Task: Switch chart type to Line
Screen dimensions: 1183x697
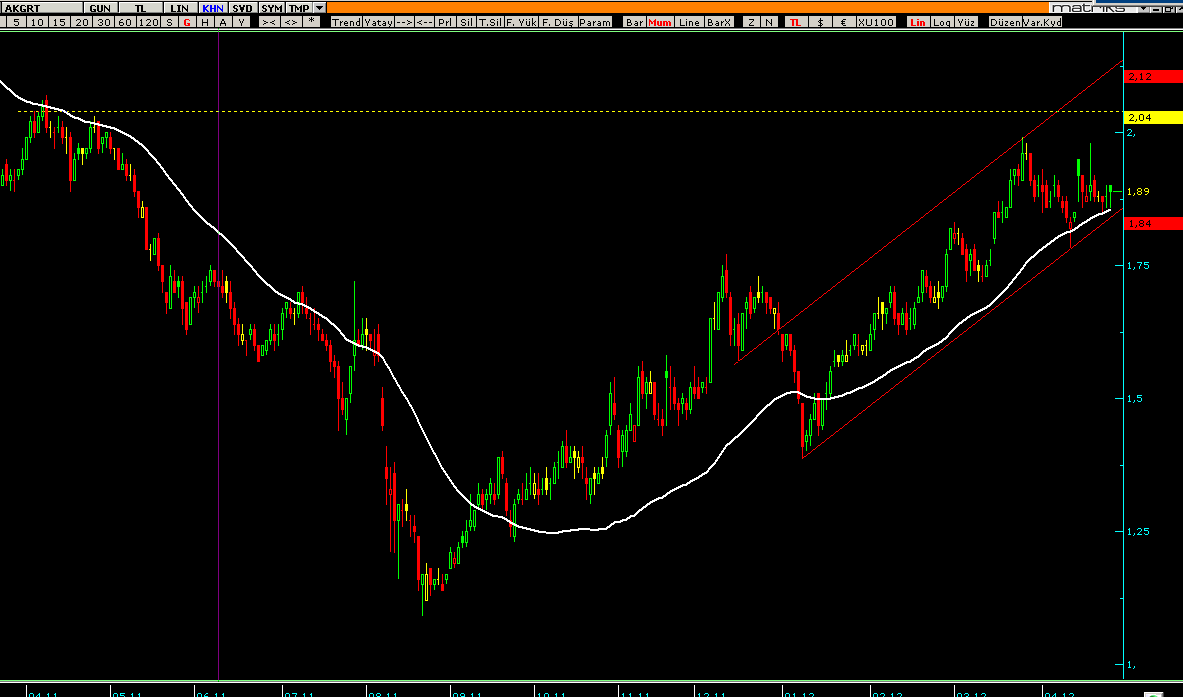Action: click(x=689, y=22)
